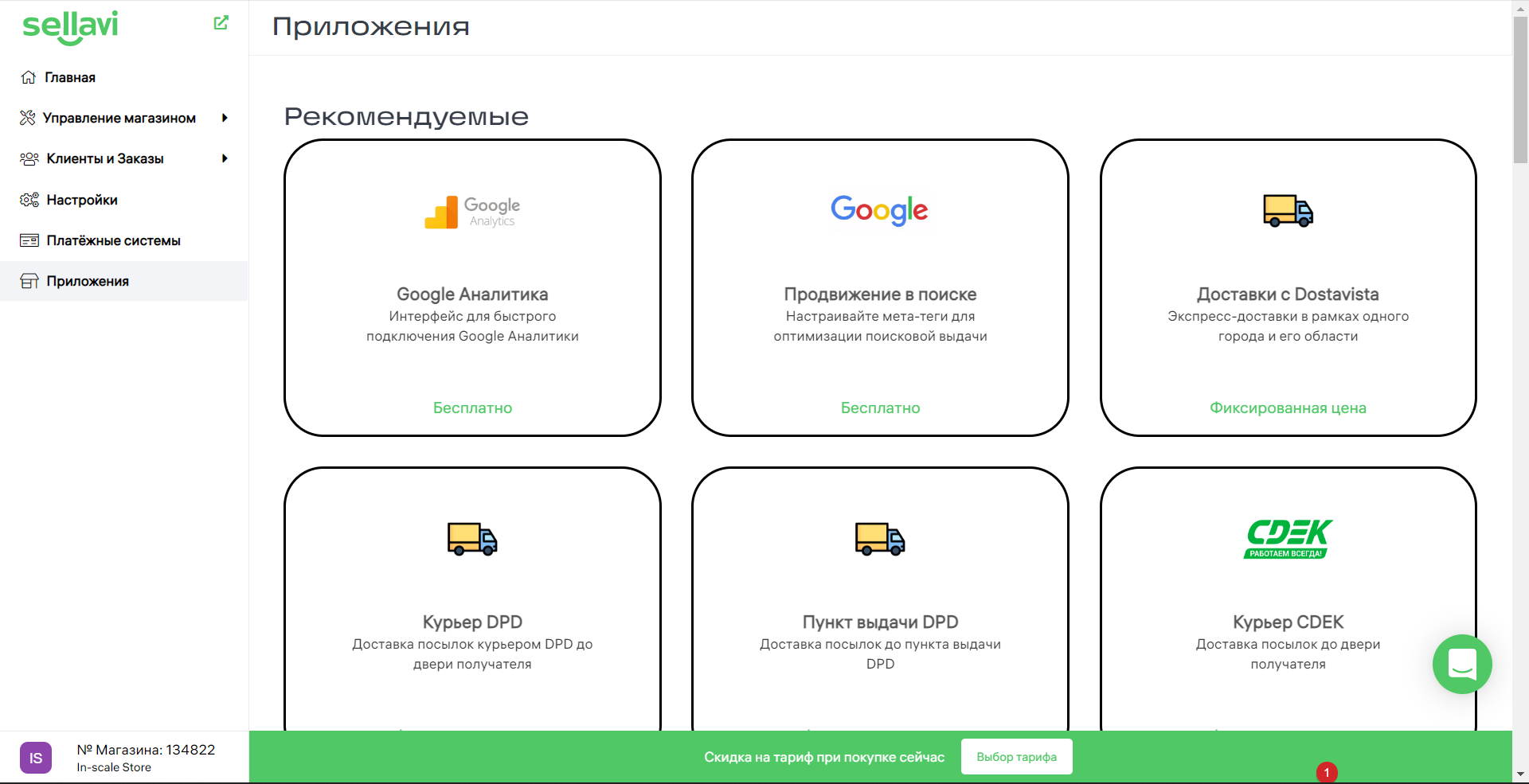Open the Курьер CDEK app title
The image size is (1529, 784).
[1288, 622]
